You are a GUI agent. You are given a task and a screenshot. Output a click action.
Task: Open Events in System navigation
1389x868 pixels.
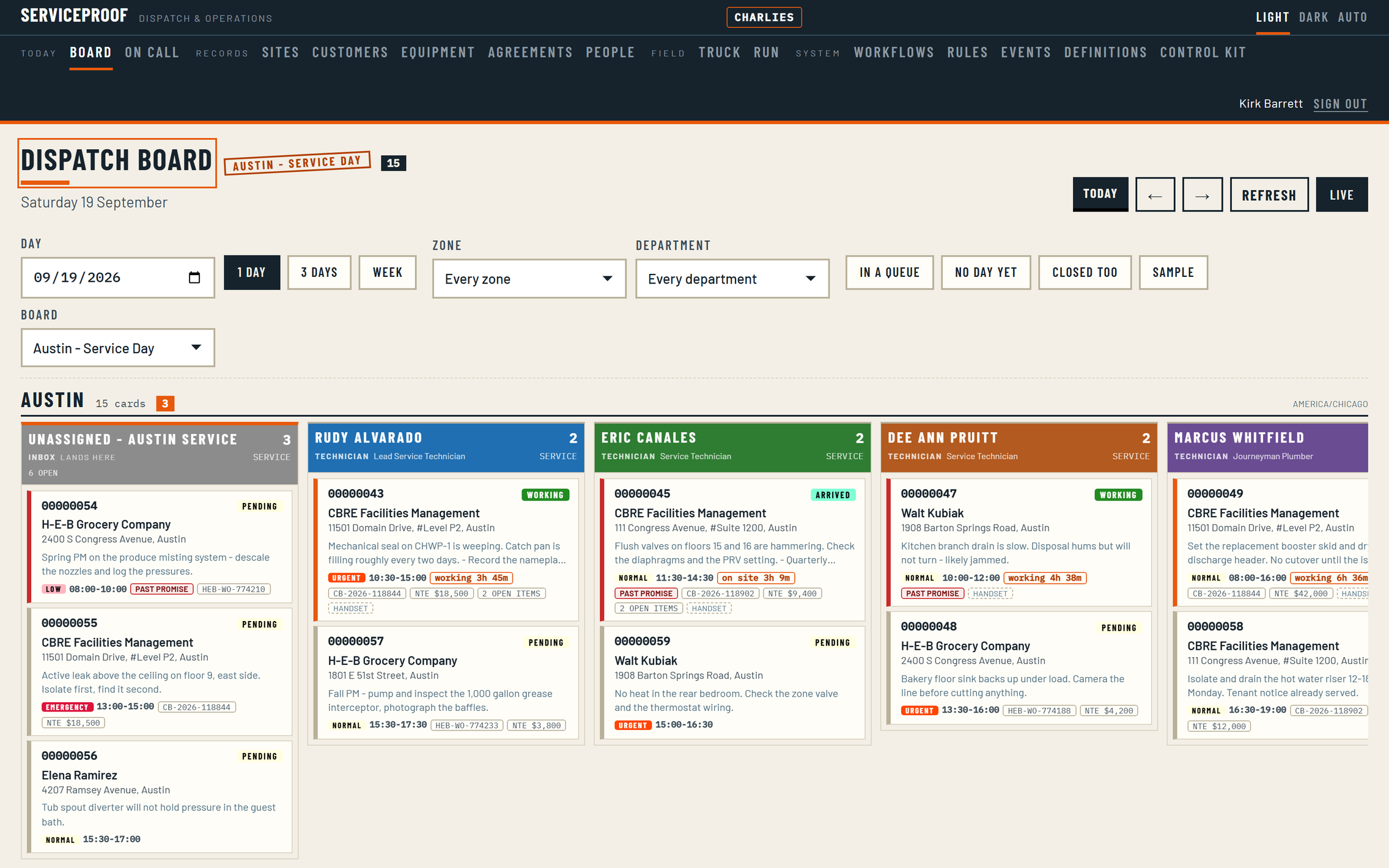(1026, 53)
